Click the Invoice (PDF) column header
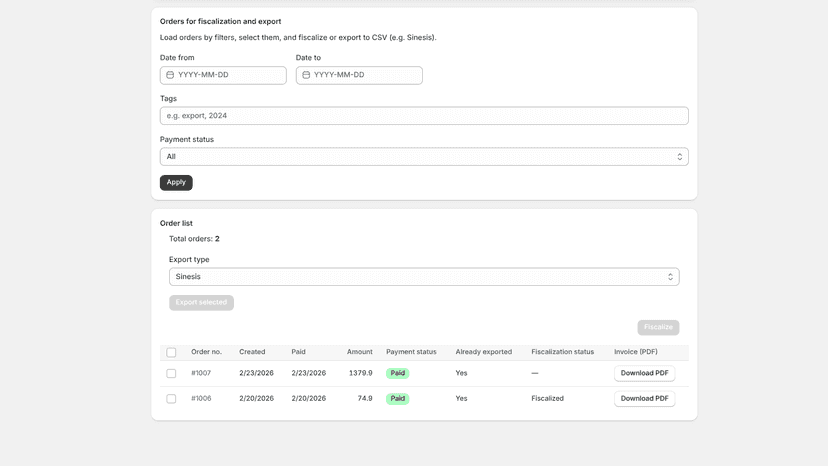The image size is (828, 466). [x=636, y=352]
